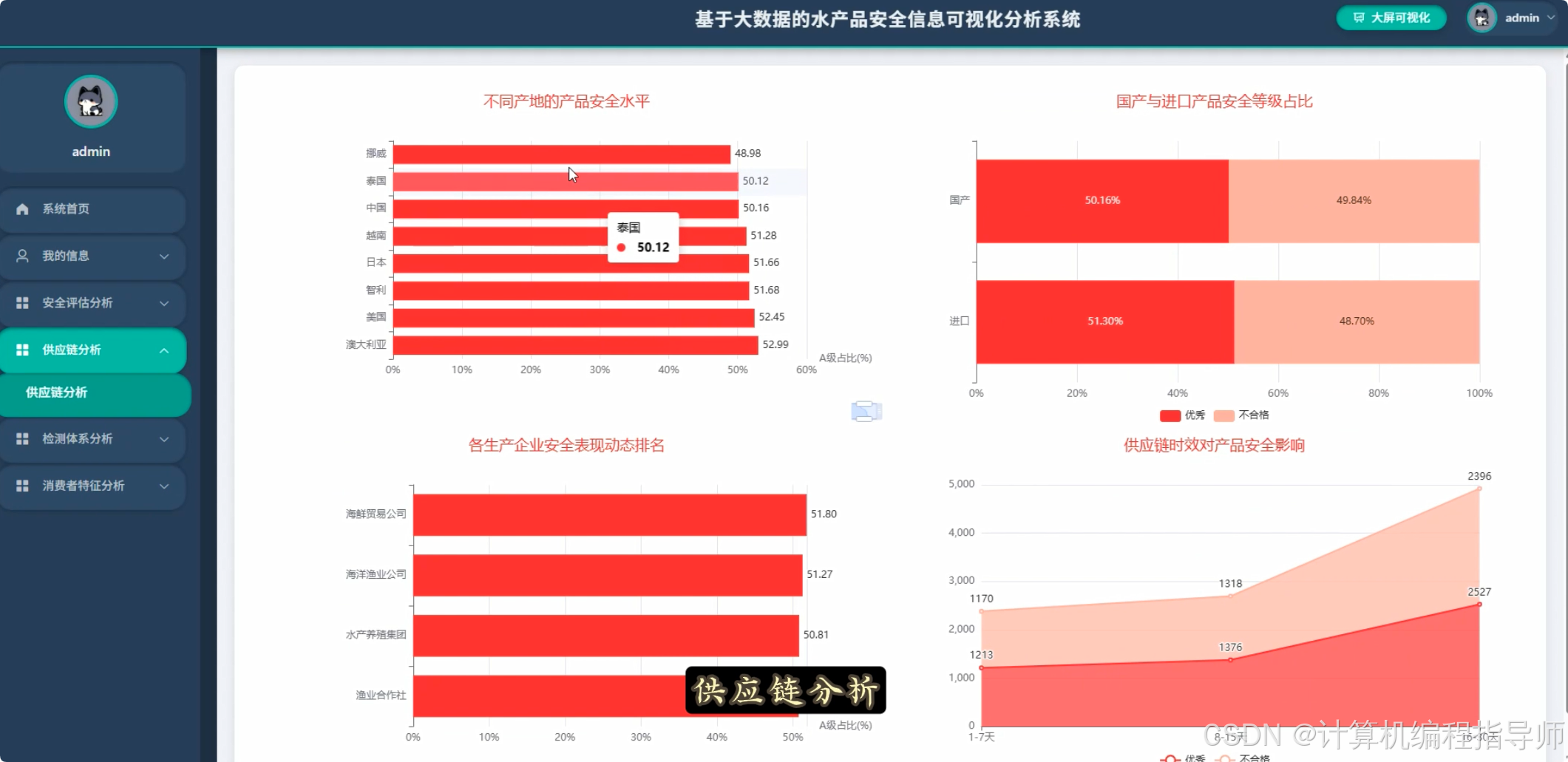Click the 国产与进口产品安全等级占比 title
This screenshot has width=1568, height=762.
[1214, 101]
